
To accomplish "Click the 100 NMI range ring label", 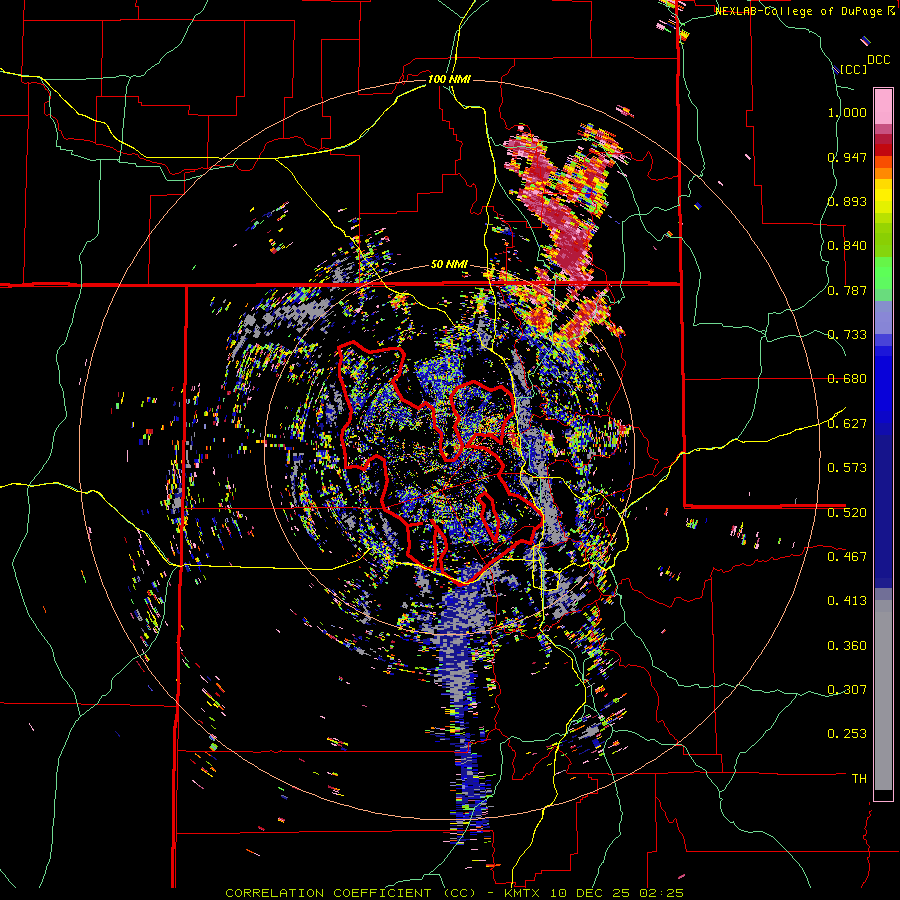I will [449, 79].
